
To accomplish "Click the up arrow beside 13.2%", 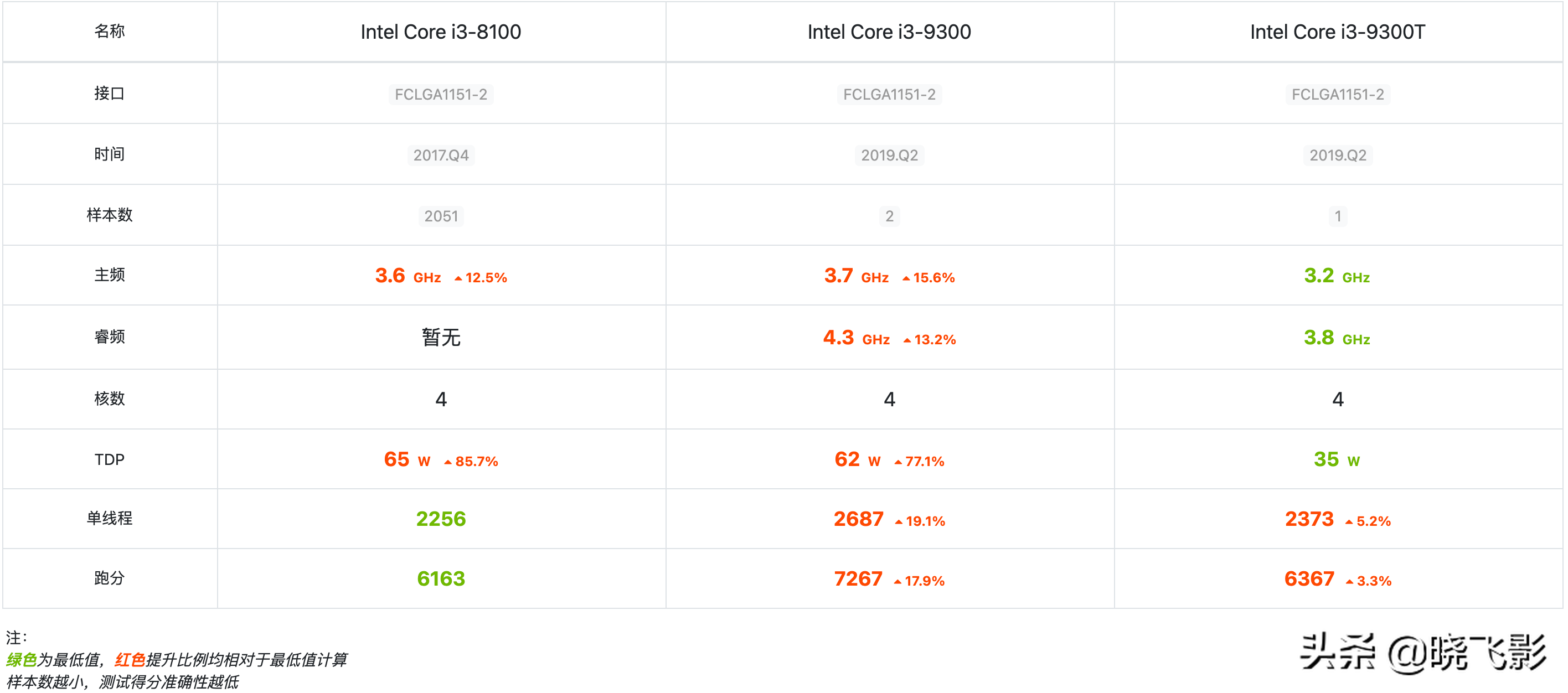I will point(907,341).
